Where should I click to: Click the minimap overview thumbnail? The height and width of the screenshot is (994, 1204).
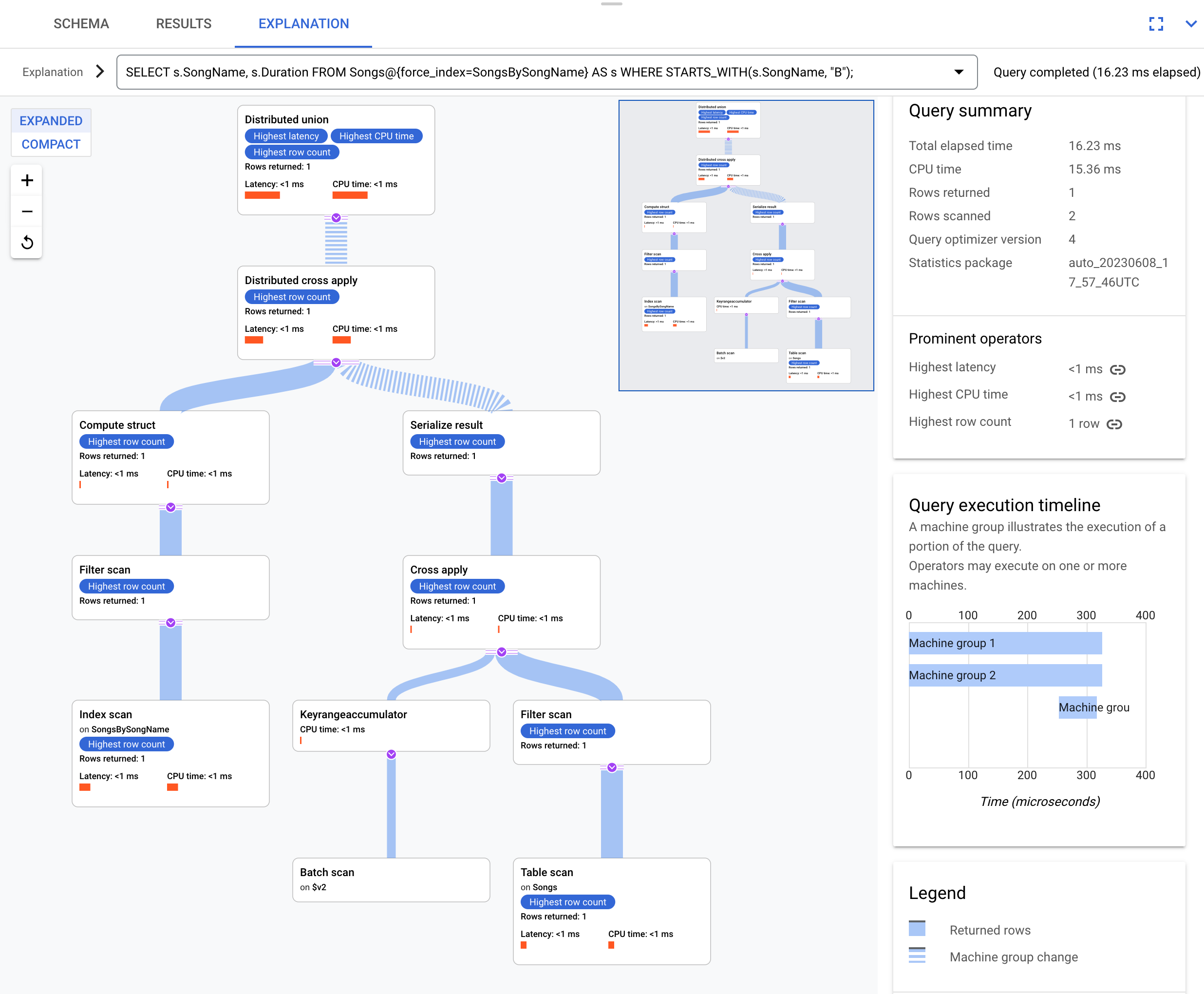[747, 245]
